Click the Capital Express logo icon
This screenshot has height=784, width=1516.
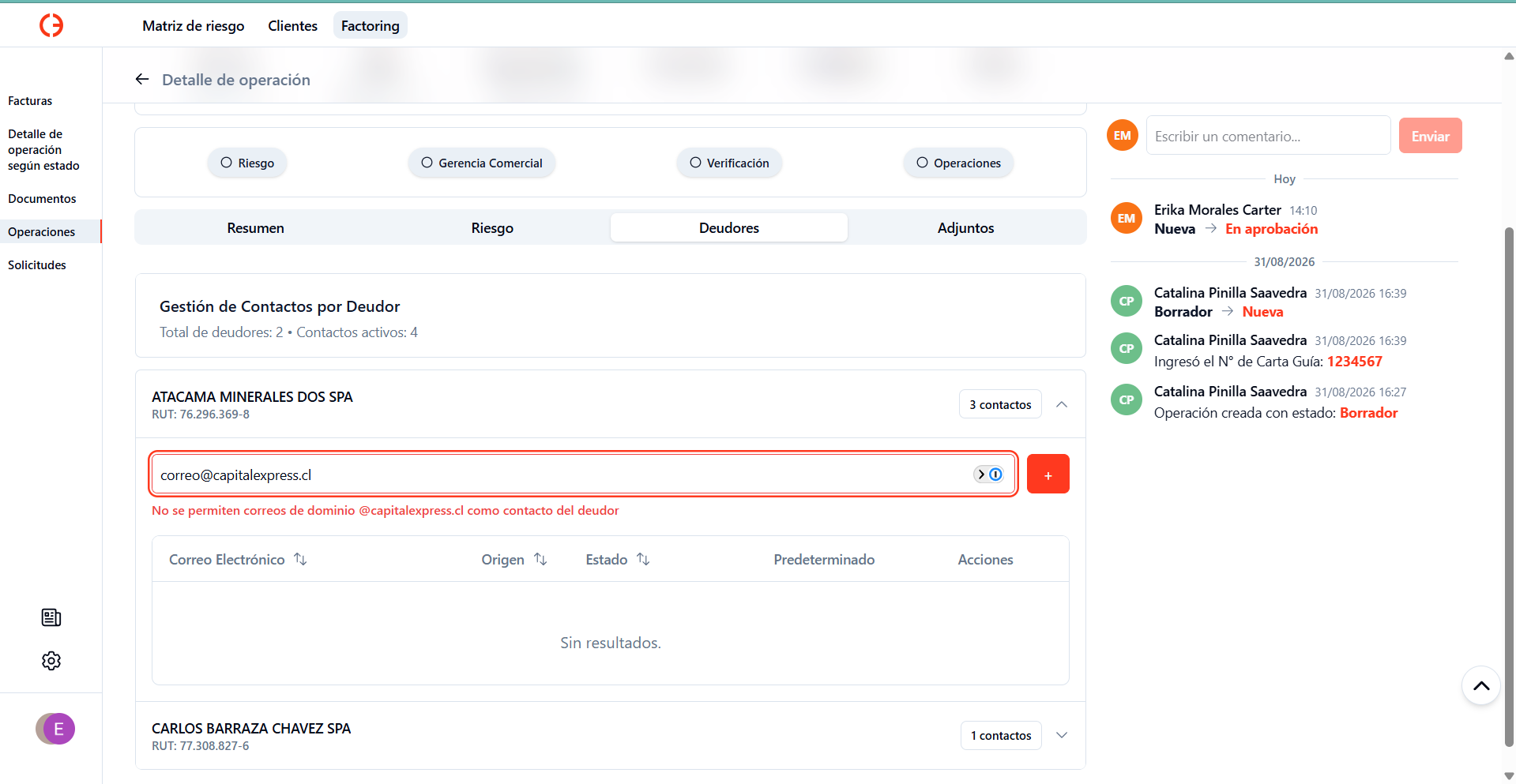point(51,25)
